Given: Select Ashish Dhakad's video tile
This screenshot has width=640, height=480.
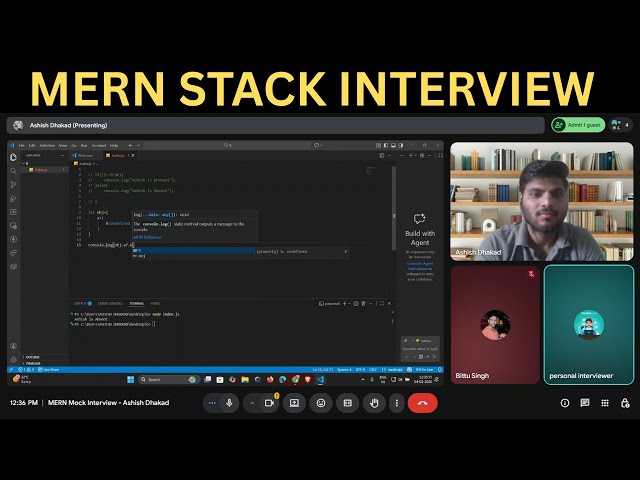Looking at the screenshot, I should (542, 201).
